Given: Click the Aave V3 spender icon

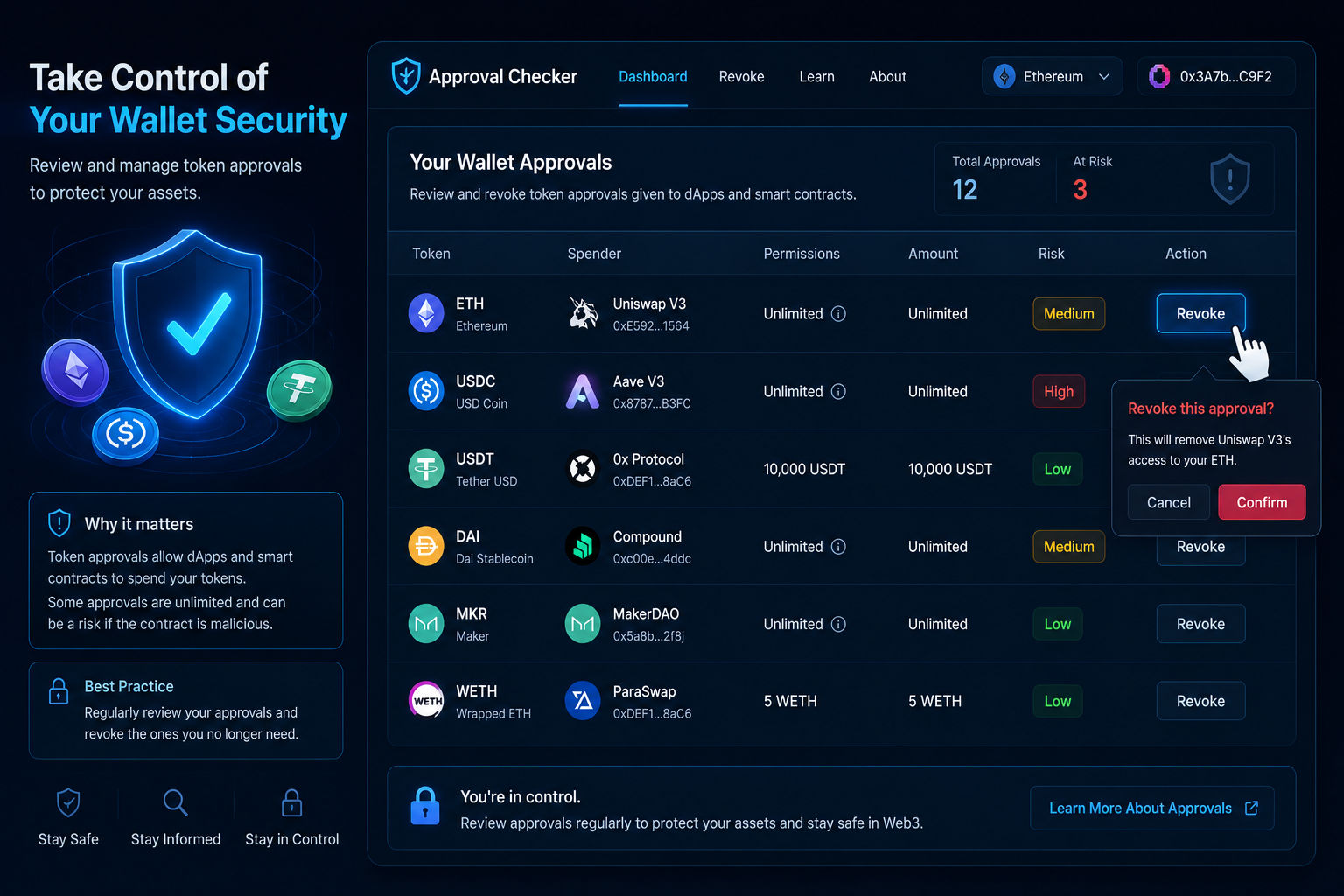Looking at the screenshot, I should coord(583,391).
